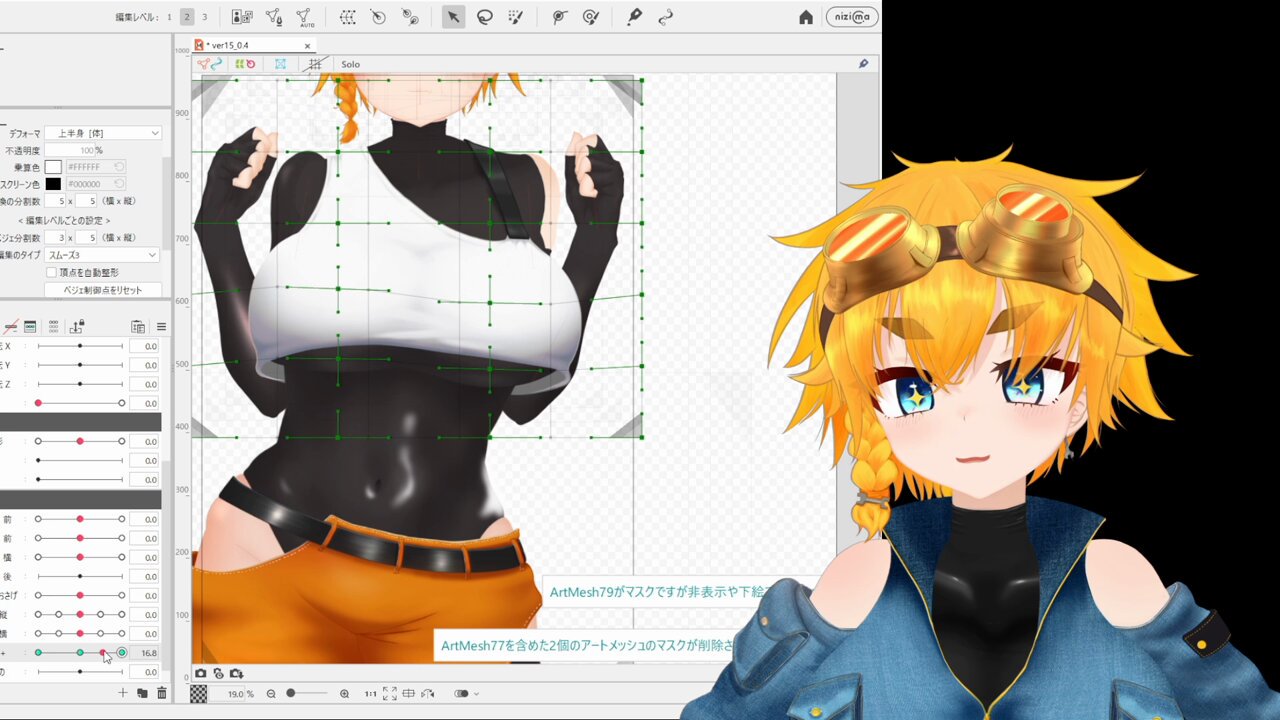
Task: Go to the Home screen icon
Action: click(x=806, y=17)
